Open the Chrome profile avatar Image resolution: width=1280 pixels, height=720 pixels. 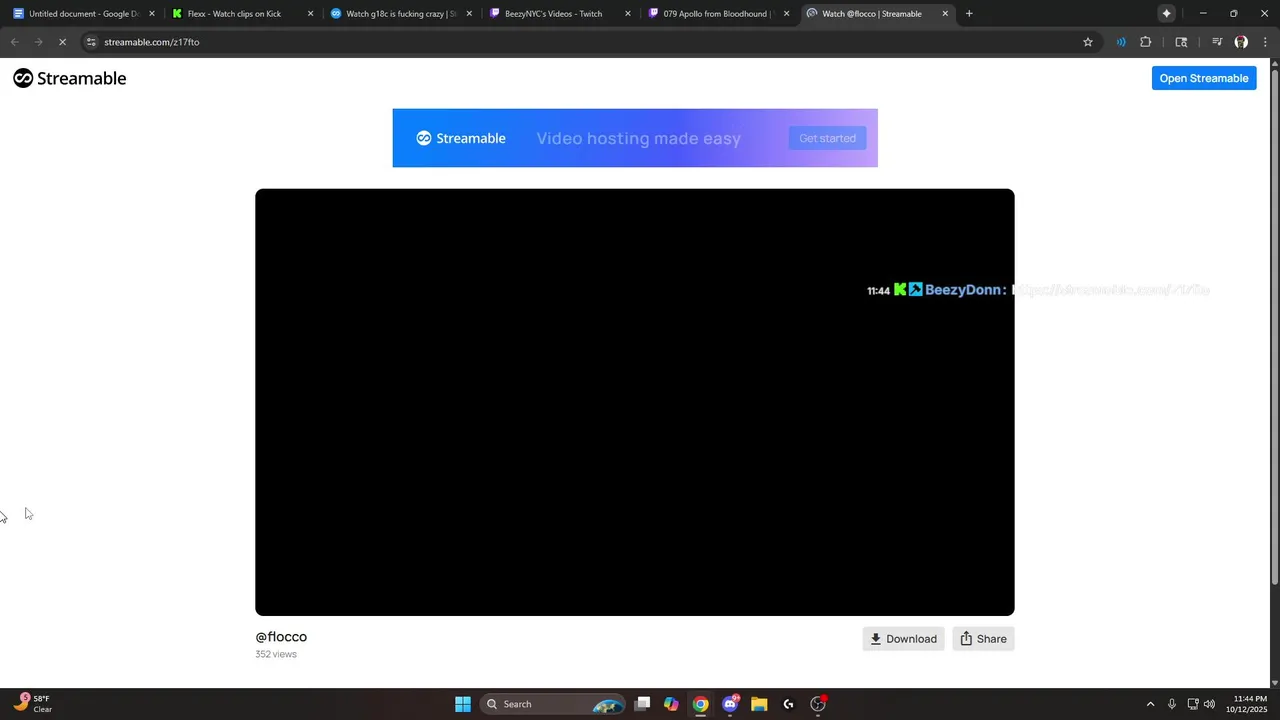(1241, 42)
